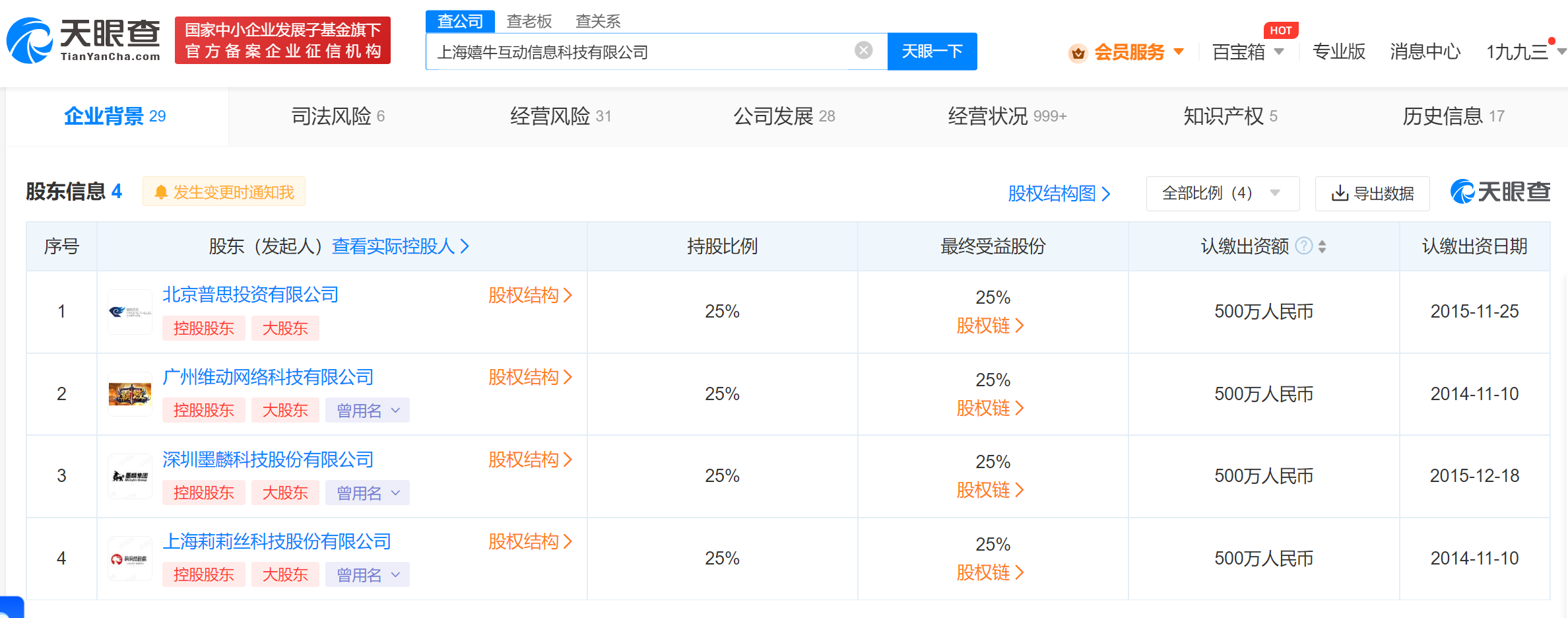1568x618 pixels.
Task: Open 股权结构 for 广州维动网络科技
Action: point(530,377)
